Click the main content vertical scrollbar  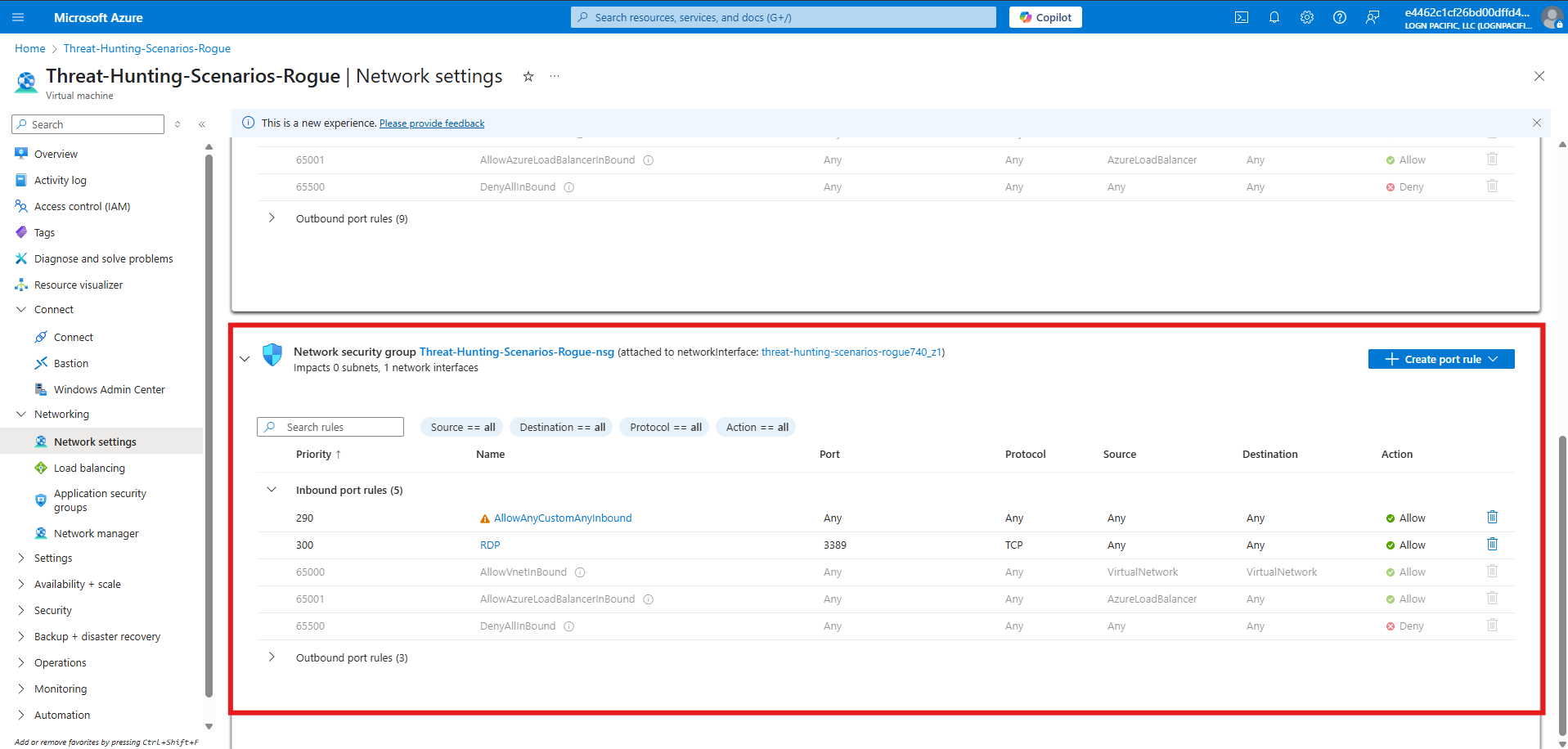point(1562,585)
